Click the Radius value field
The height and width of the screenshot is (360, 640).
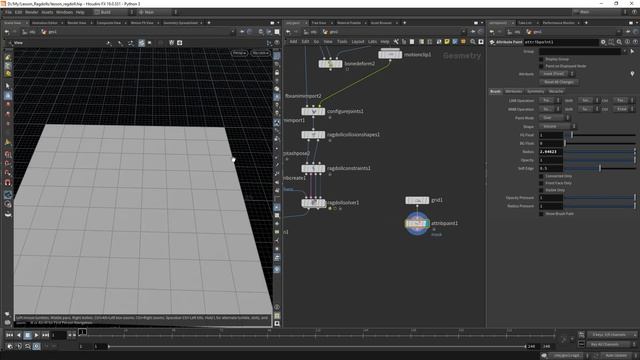pos(551,152)
